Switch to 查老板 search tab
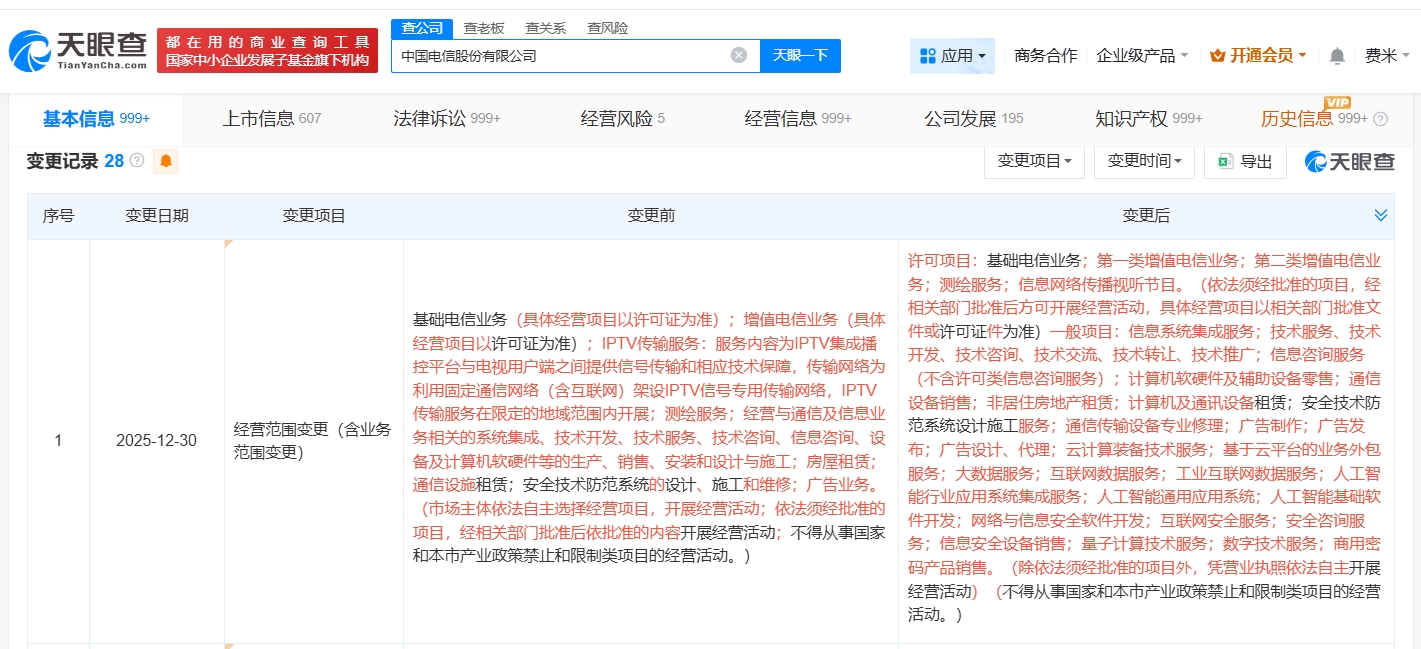Viewport: 1421px width, 649px height. tap(483, 28)
